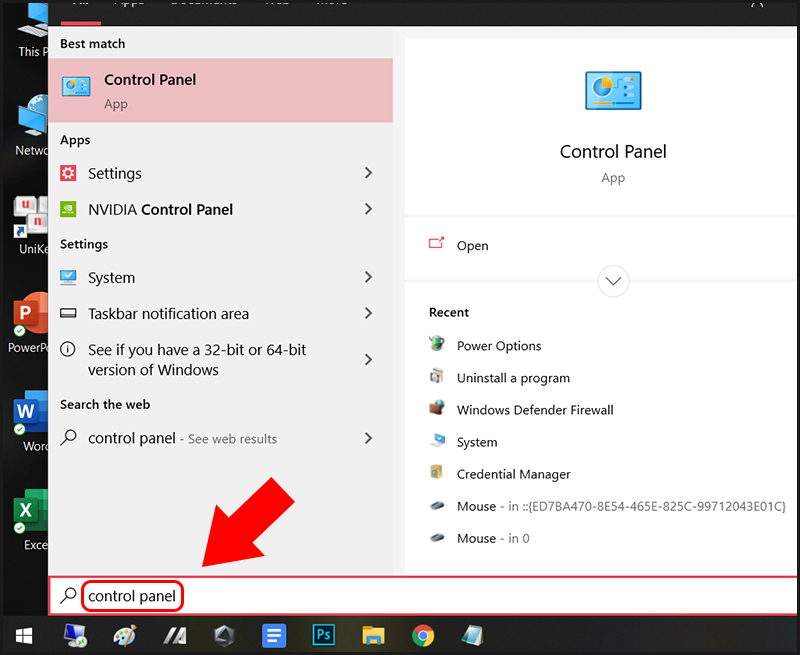Open the monitor icon next to Start
Viewport: 800px width, 655px height.
click(x=76, y=636)
